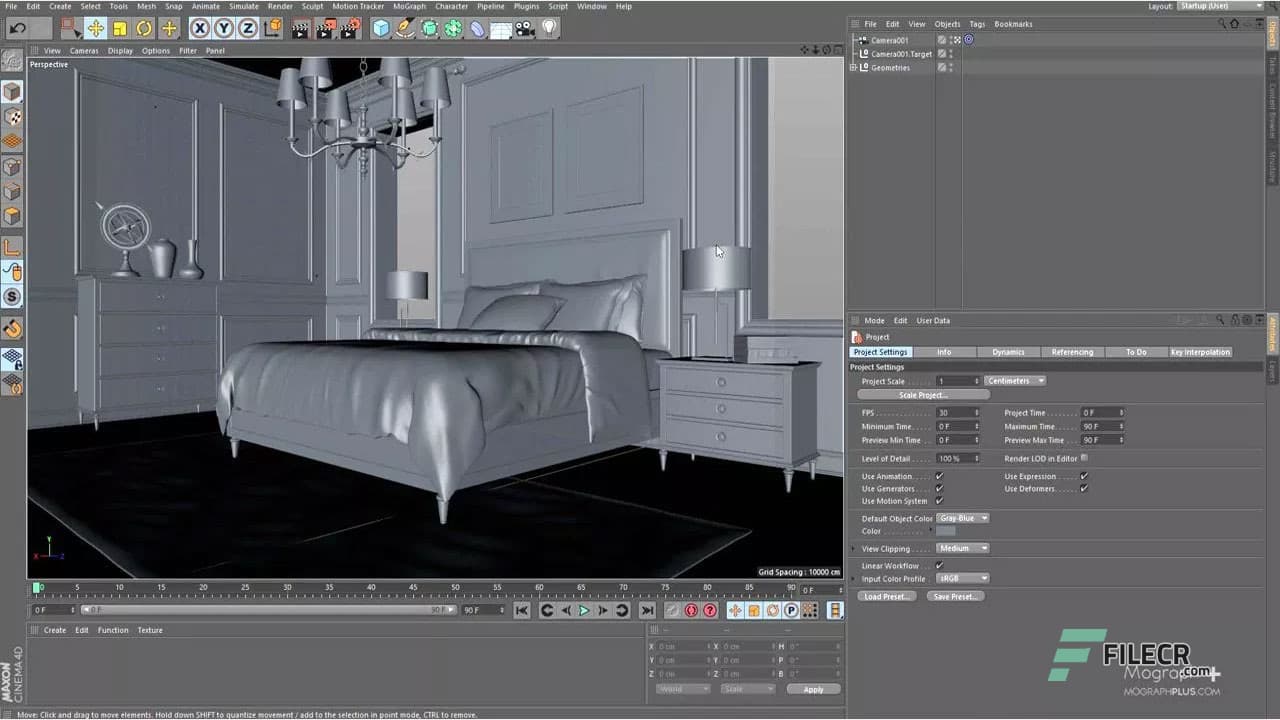Uncheck Linear Workflow

pos(939,565)
